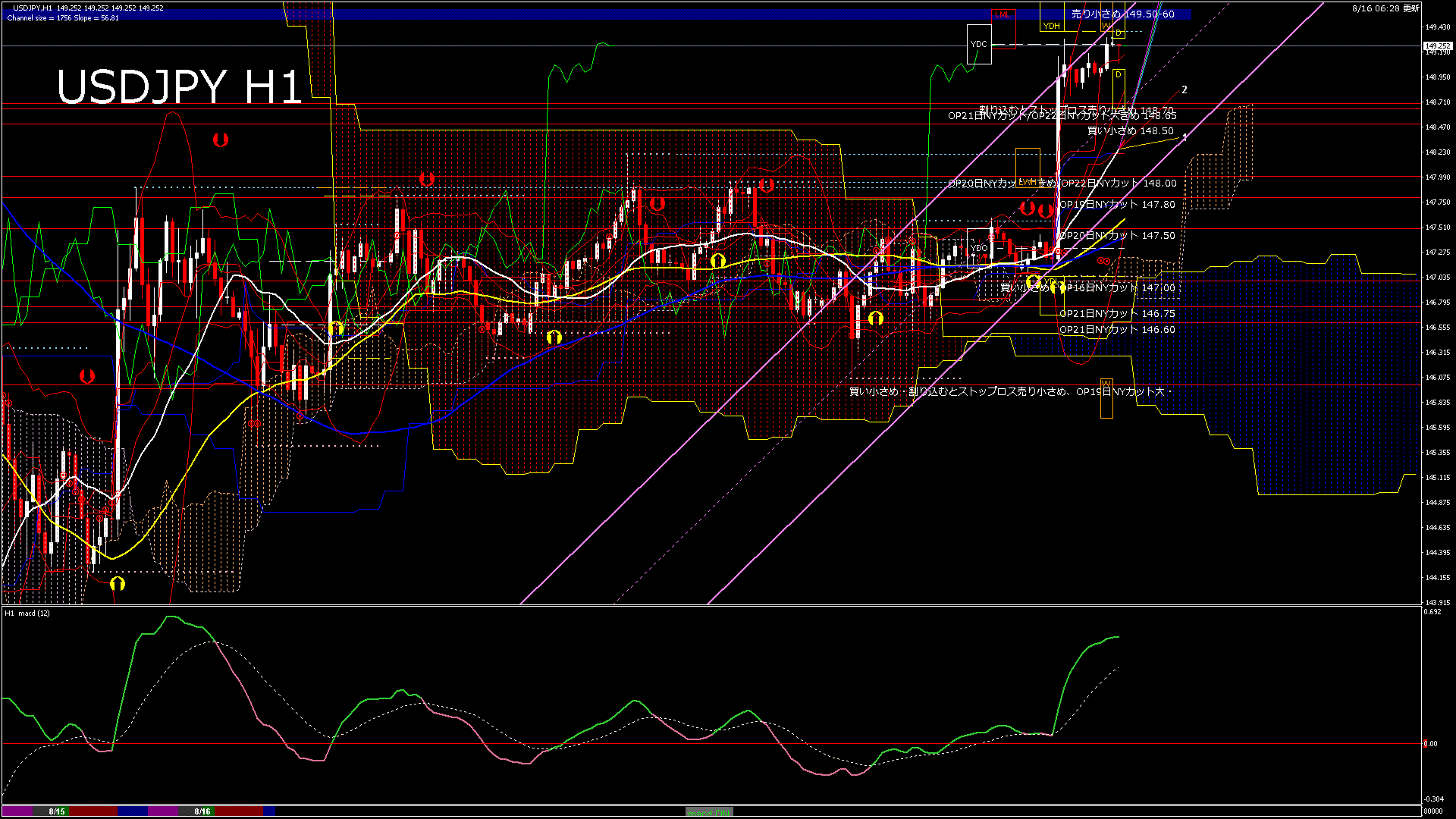Select the OP21日NYカット 146.75 label

pos(1117,314)
